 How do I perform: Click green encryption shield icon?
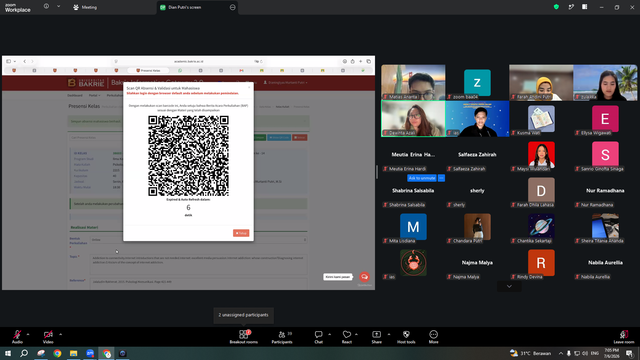click(x=556, y=7)
